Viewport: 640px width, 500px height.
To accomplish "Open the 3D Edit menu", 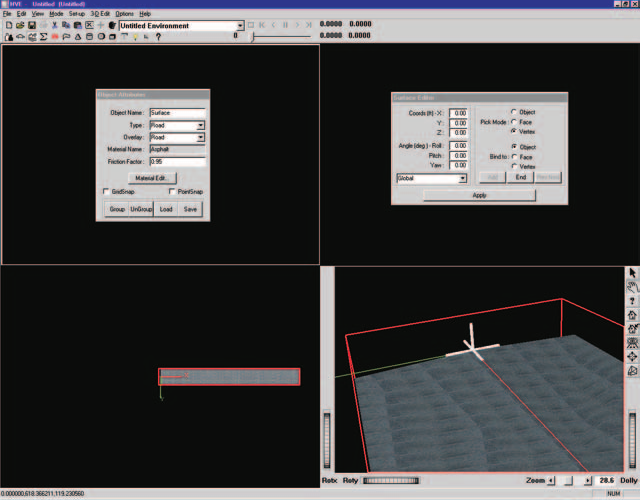I will (x=100, y=14).
